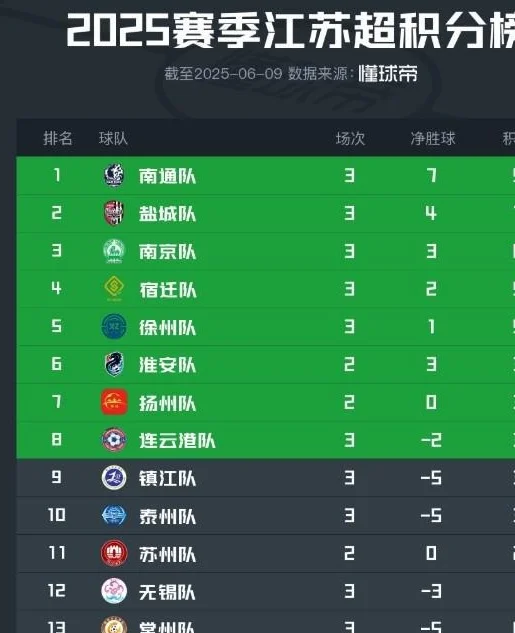Select the red 扬州队 badge

(x=114, y=402)
